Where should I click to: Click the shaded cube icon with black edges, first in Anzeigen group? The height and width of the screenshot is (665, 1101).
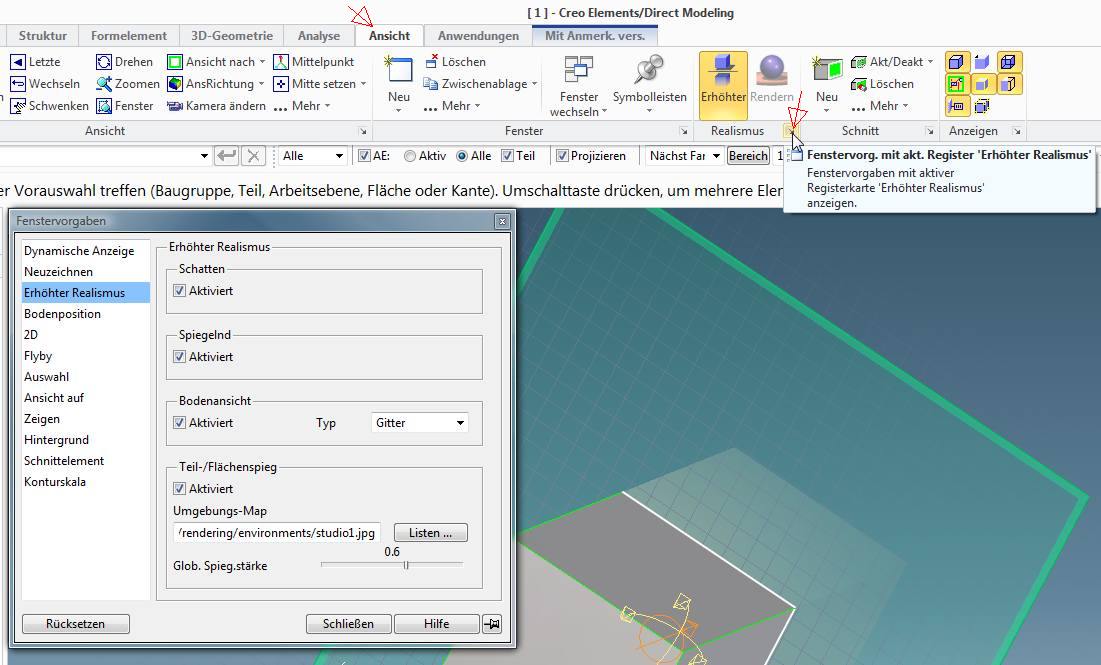tap(956, 62)
